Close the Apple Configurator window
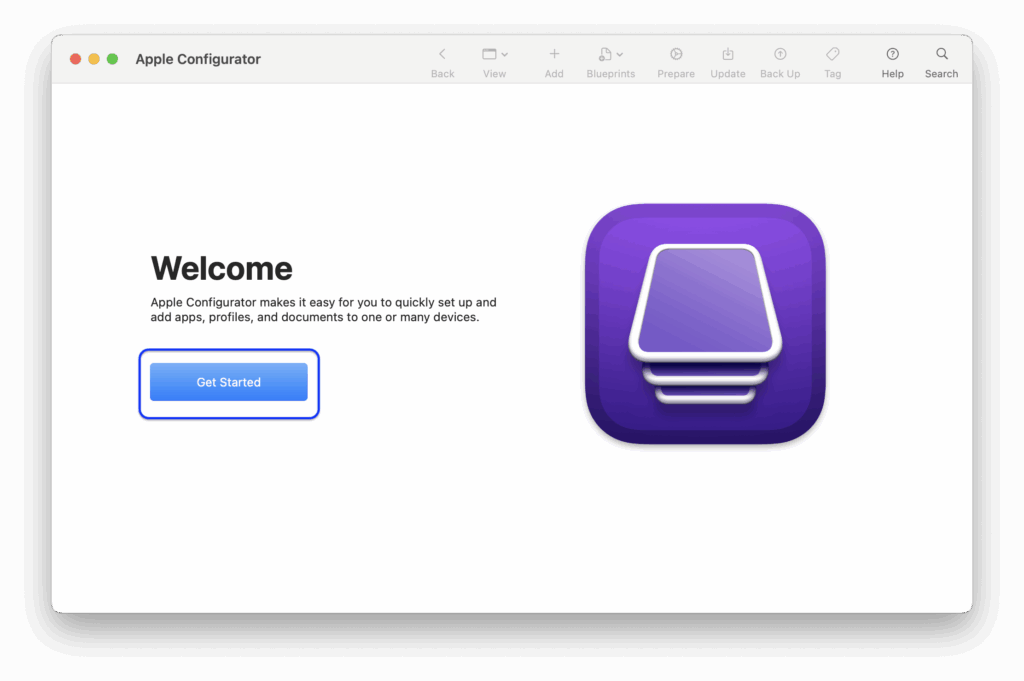The image size is (1024, 681). point(75,59)
